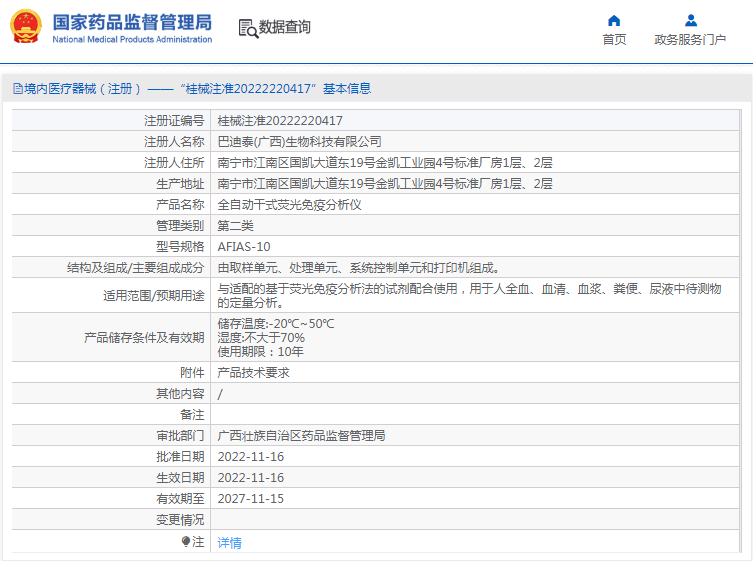Click the 附件 row label
The image size is (753, 561).
(x=192, y=373)
